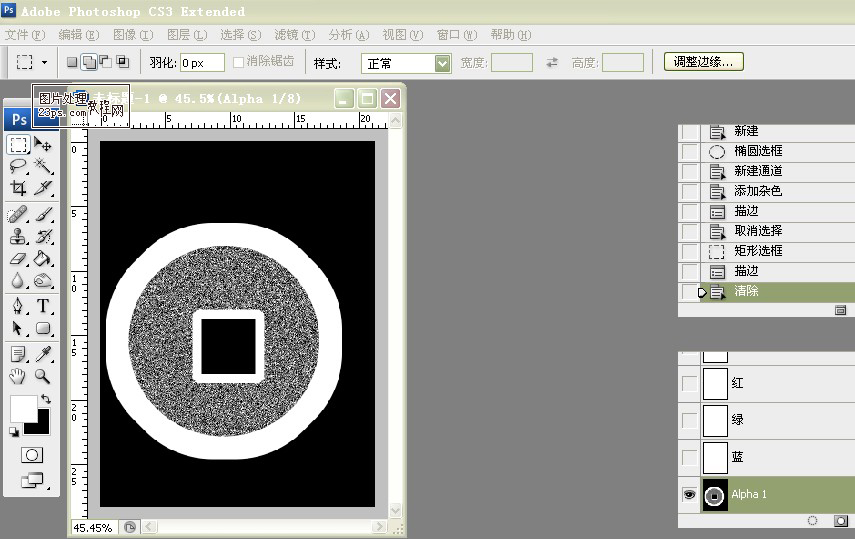Select the Brush tool
The height and width of the screenshot is (539, 855).
43,214
